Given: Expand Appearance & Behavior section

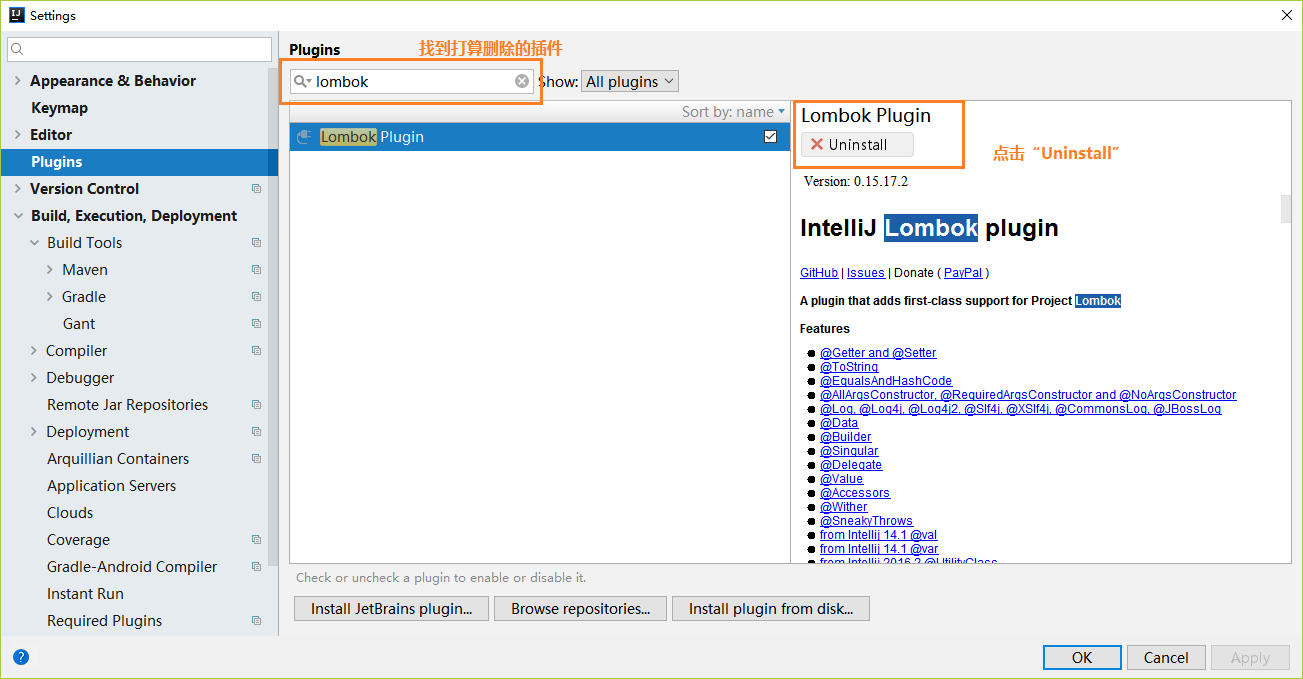Looking at the screenshot, I should [x=17, y=81].
